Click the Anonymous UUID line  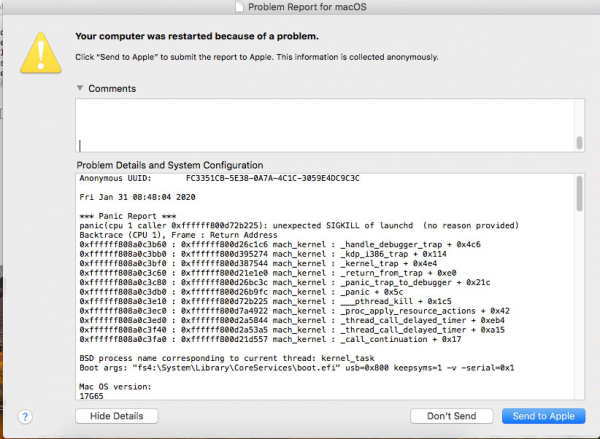[219, 177]
